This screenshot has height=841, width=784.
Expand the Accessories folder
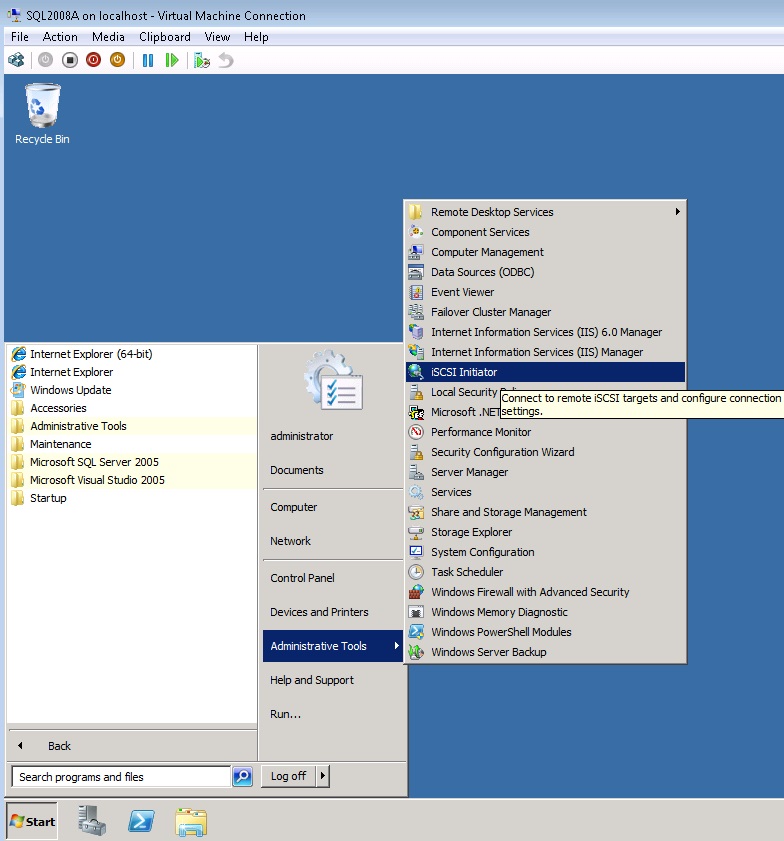(133, 408)
